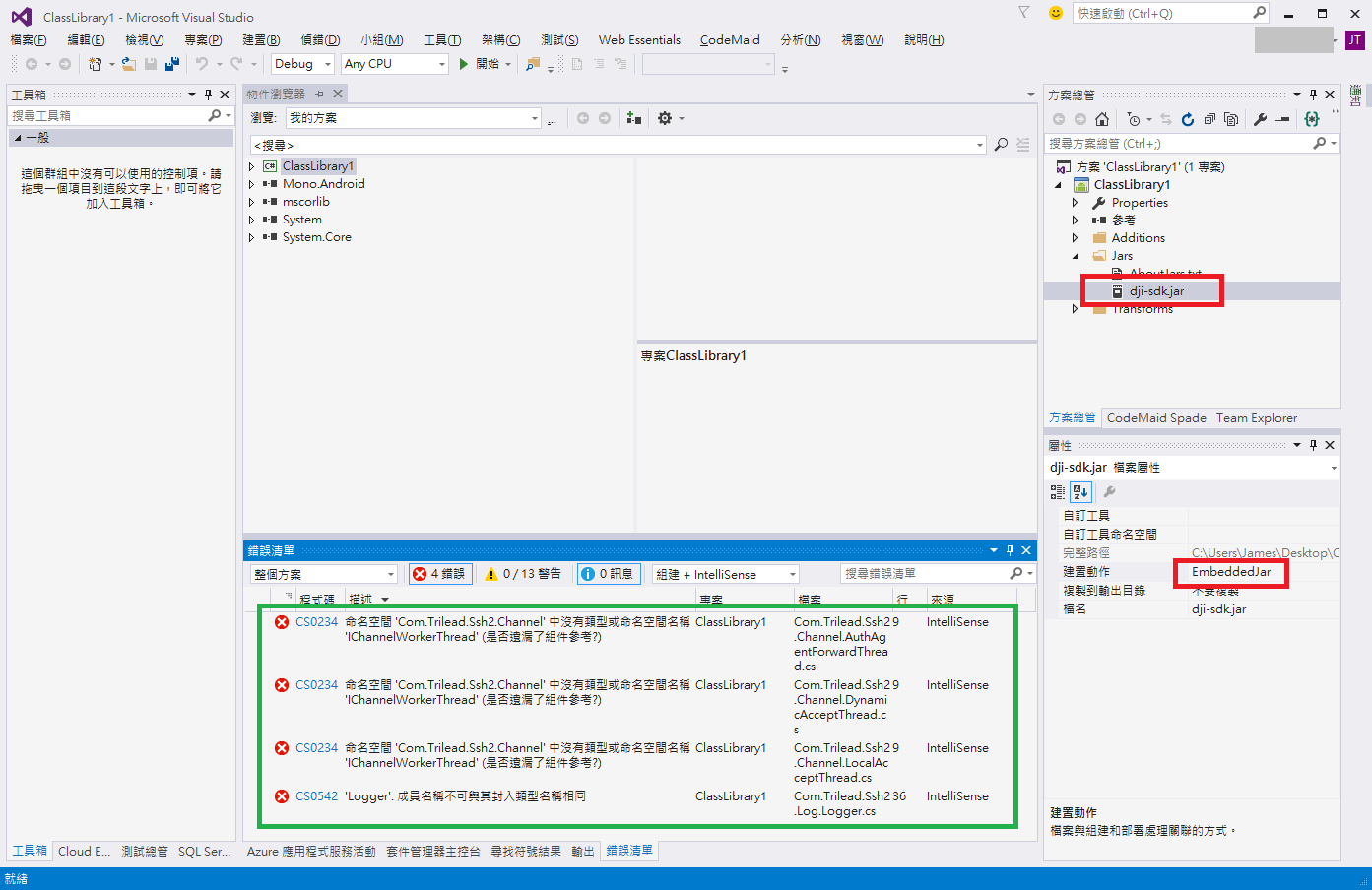The image size is (1372, 890).
Task: Click the Property Pages wrench icon in Properties
Action: 1109,491
